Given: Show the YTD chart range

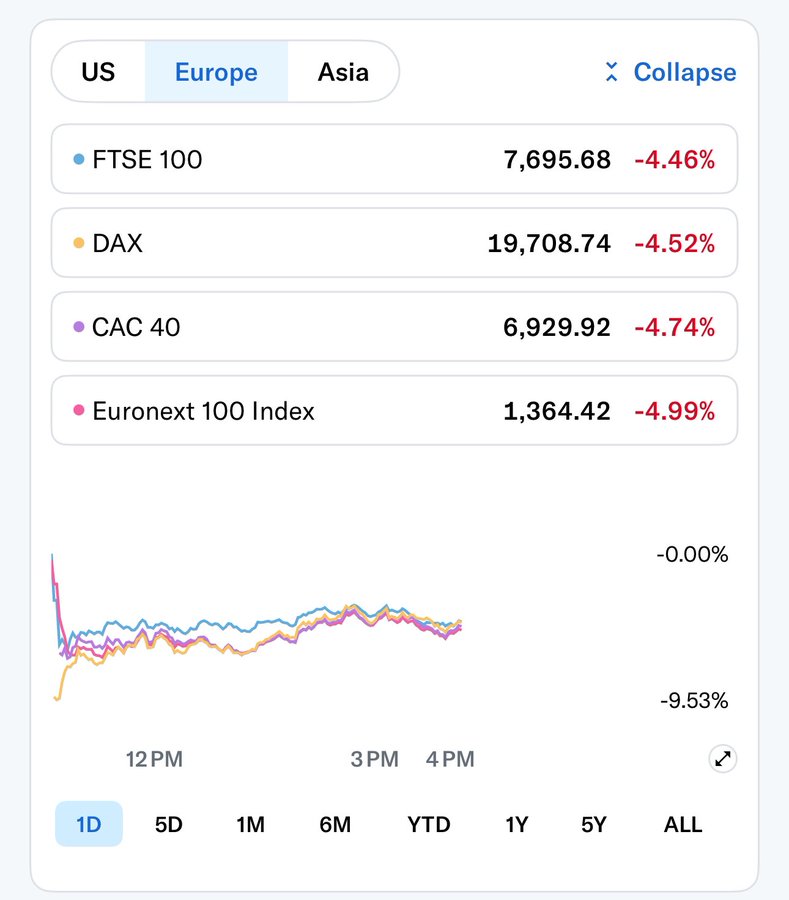Looking at the screenshot, I should pos(429,825).
